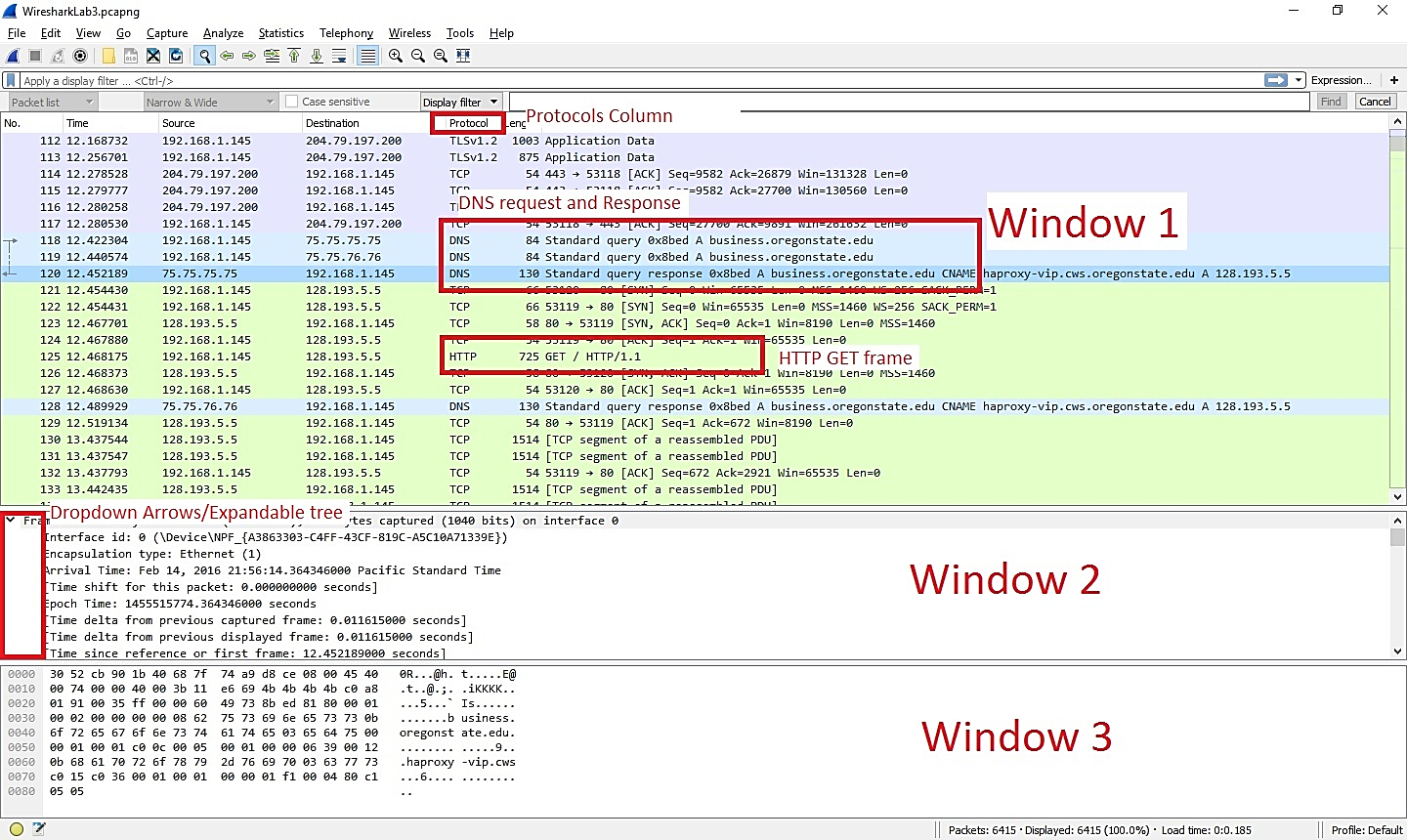Click hex offset row 0040 in bytes pane
The width and height of the screenshot is (1407, 840).
pyautogui.click(x=21, y=733)
